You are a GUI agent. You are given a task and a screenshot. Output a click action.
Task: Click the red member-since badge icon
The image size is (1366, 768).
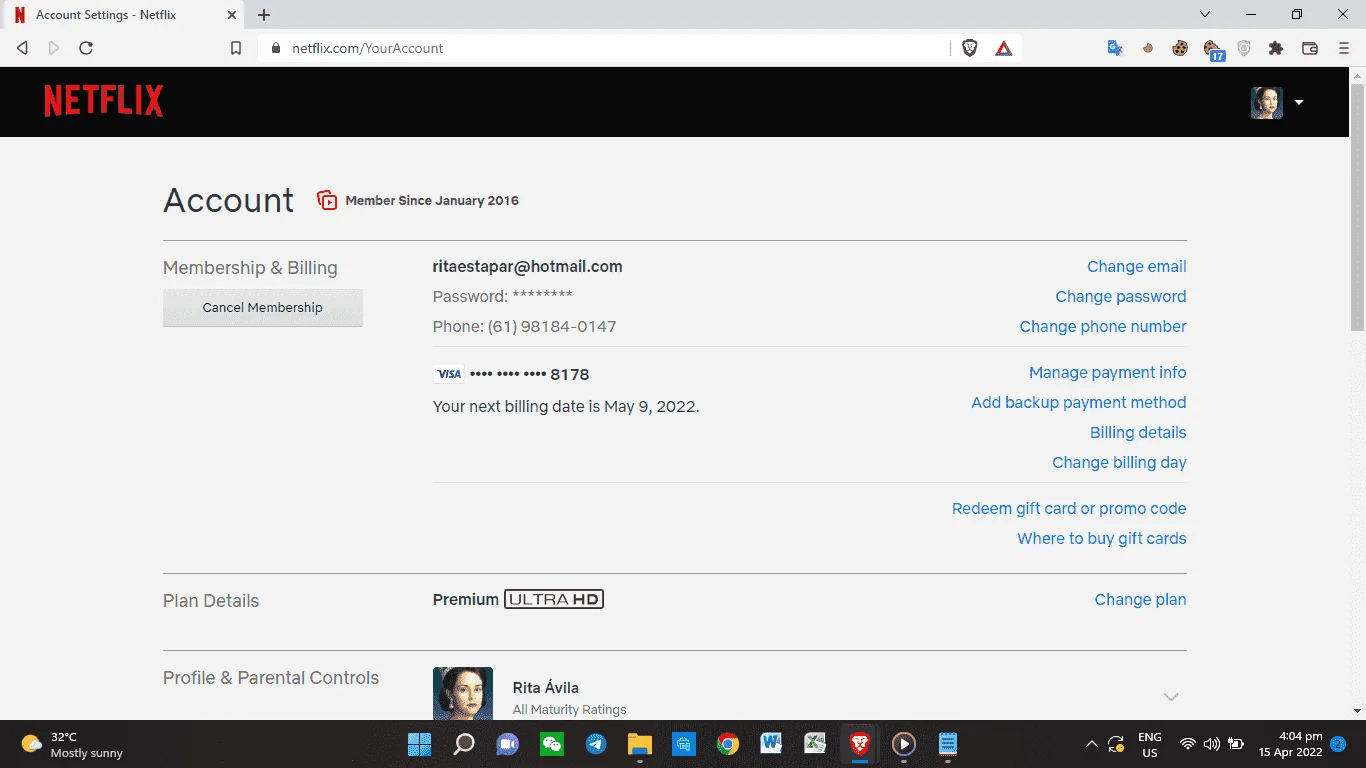(327, 200)
